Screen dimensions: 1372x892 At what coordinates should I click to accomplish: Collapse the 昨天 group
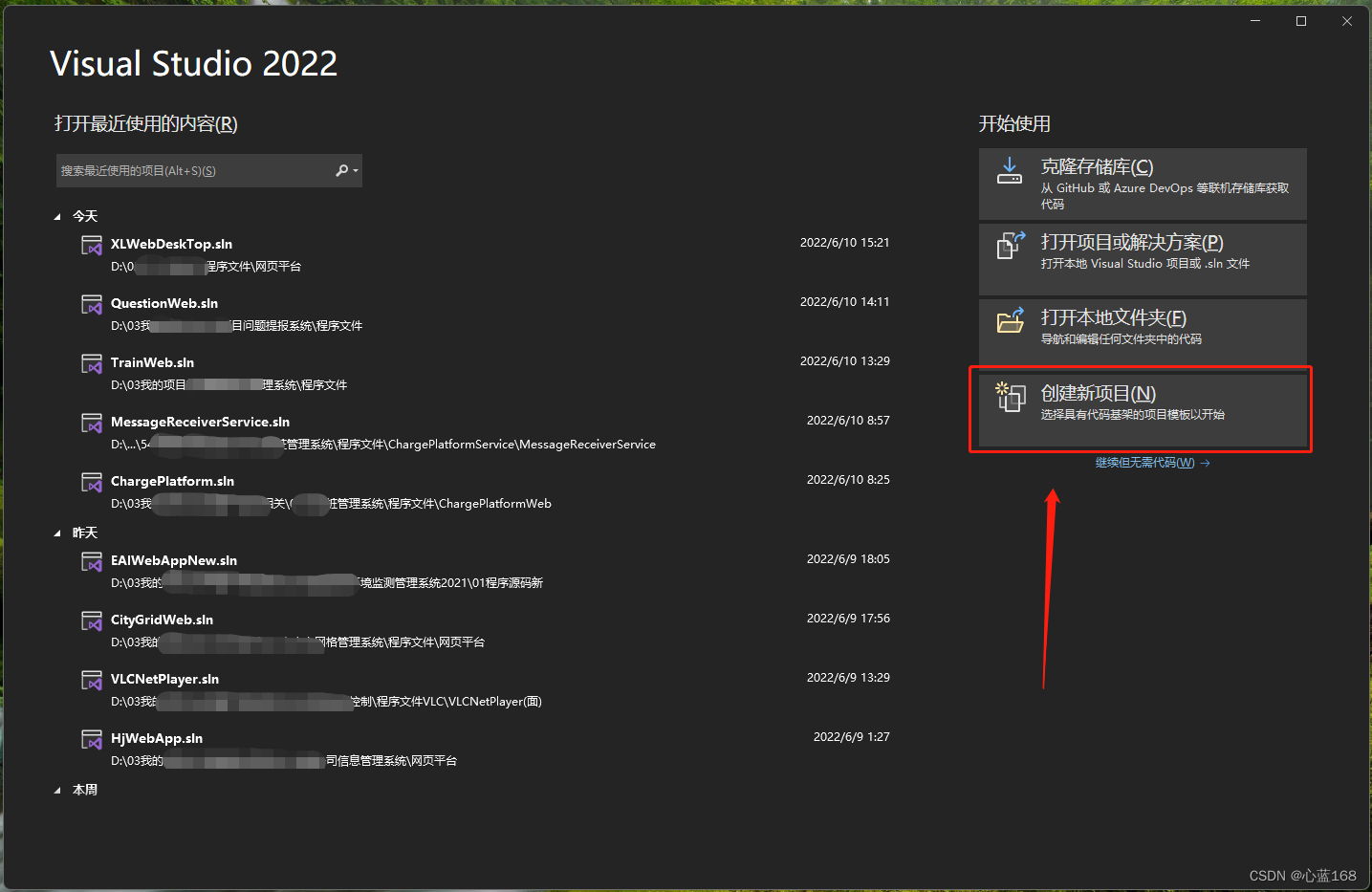(57, 533)
